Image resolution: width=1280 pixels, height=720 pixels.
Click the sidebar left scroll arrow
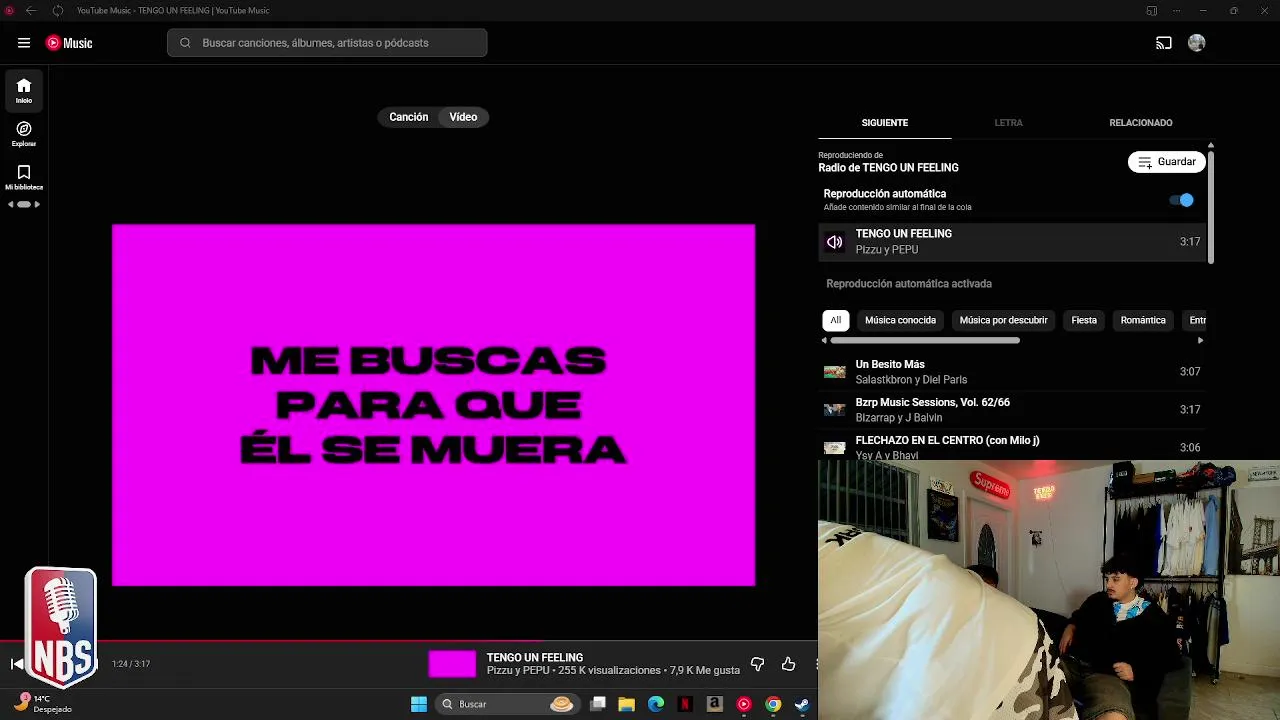tap(10, 204)
